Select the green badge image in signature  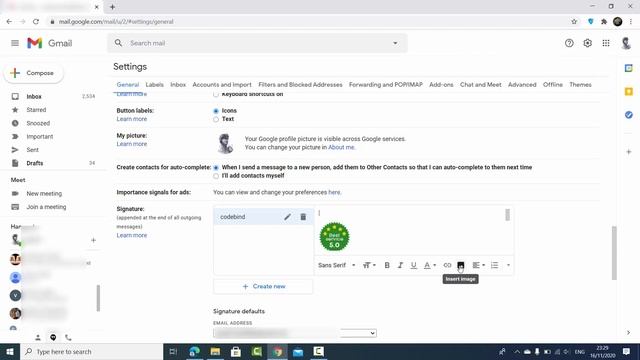[334, 237]
